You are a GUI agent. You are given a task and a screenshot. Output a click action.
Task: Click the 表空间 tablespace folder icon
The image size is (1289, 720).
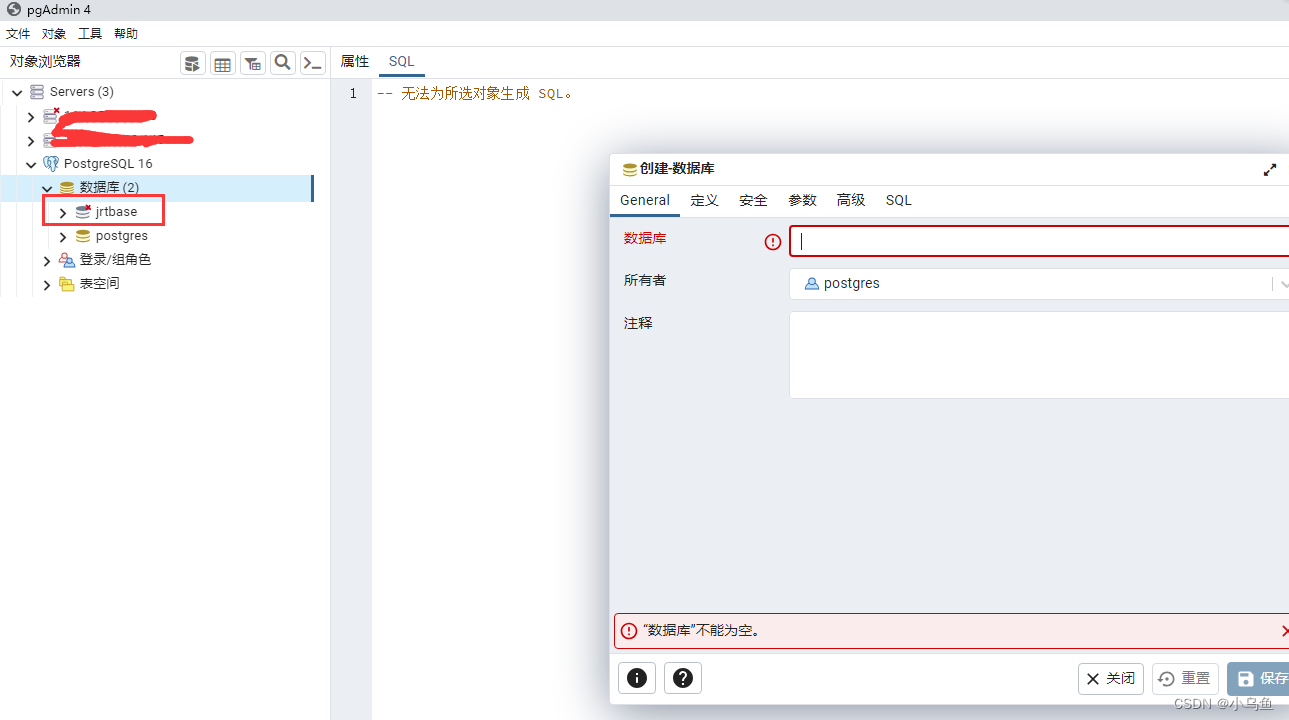pos(67,284)
